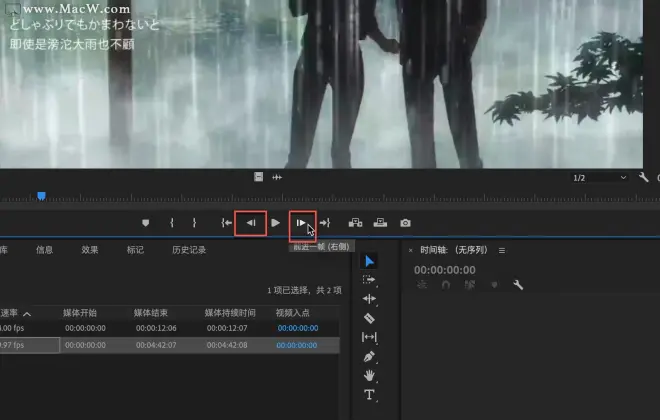The height and width of the screenshot is (420, 660).
Task: Toggle timeline snap magnet icon
Action: [x=446, y=285]
